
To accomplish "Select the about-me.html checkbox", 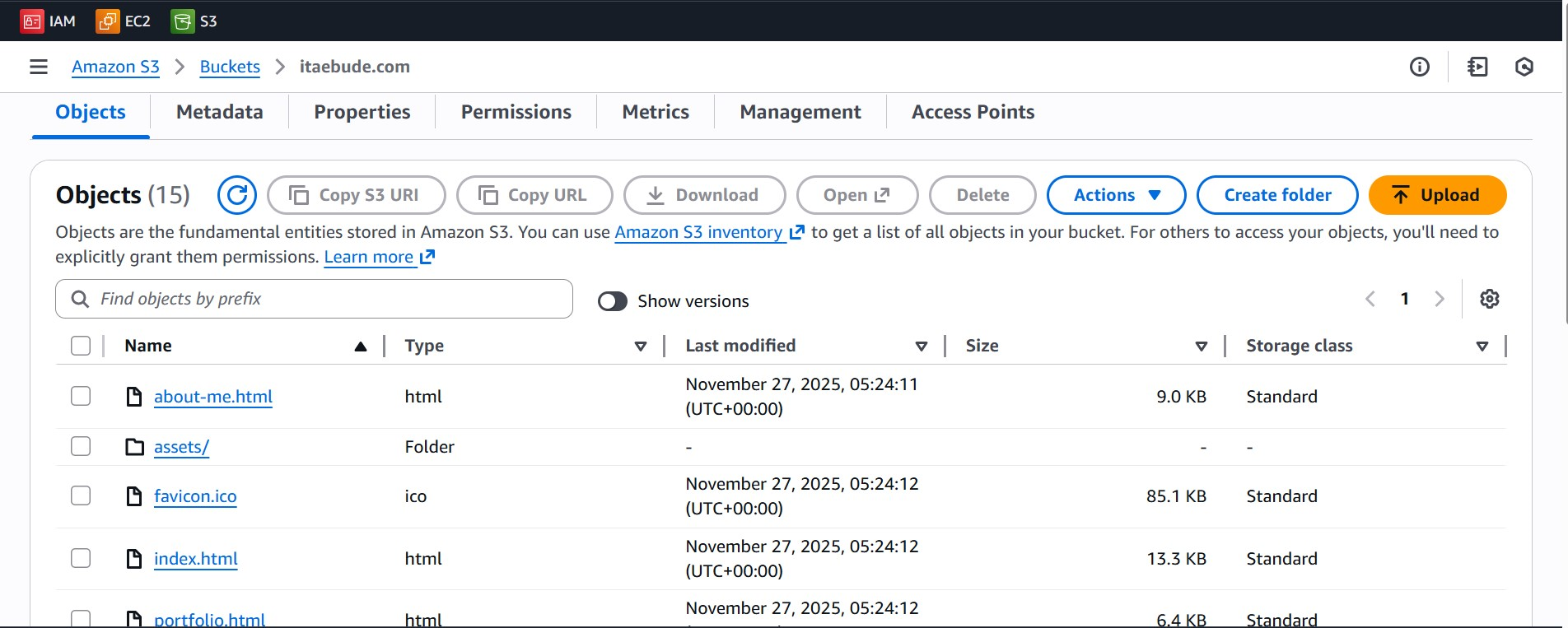I will tap(81, 397).
